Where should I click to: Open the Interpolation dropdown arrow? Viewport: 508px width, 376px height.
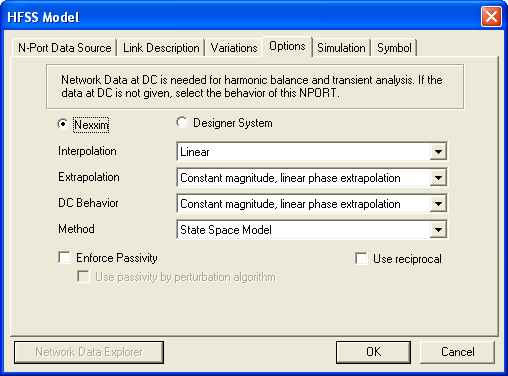tap(438, 152)
